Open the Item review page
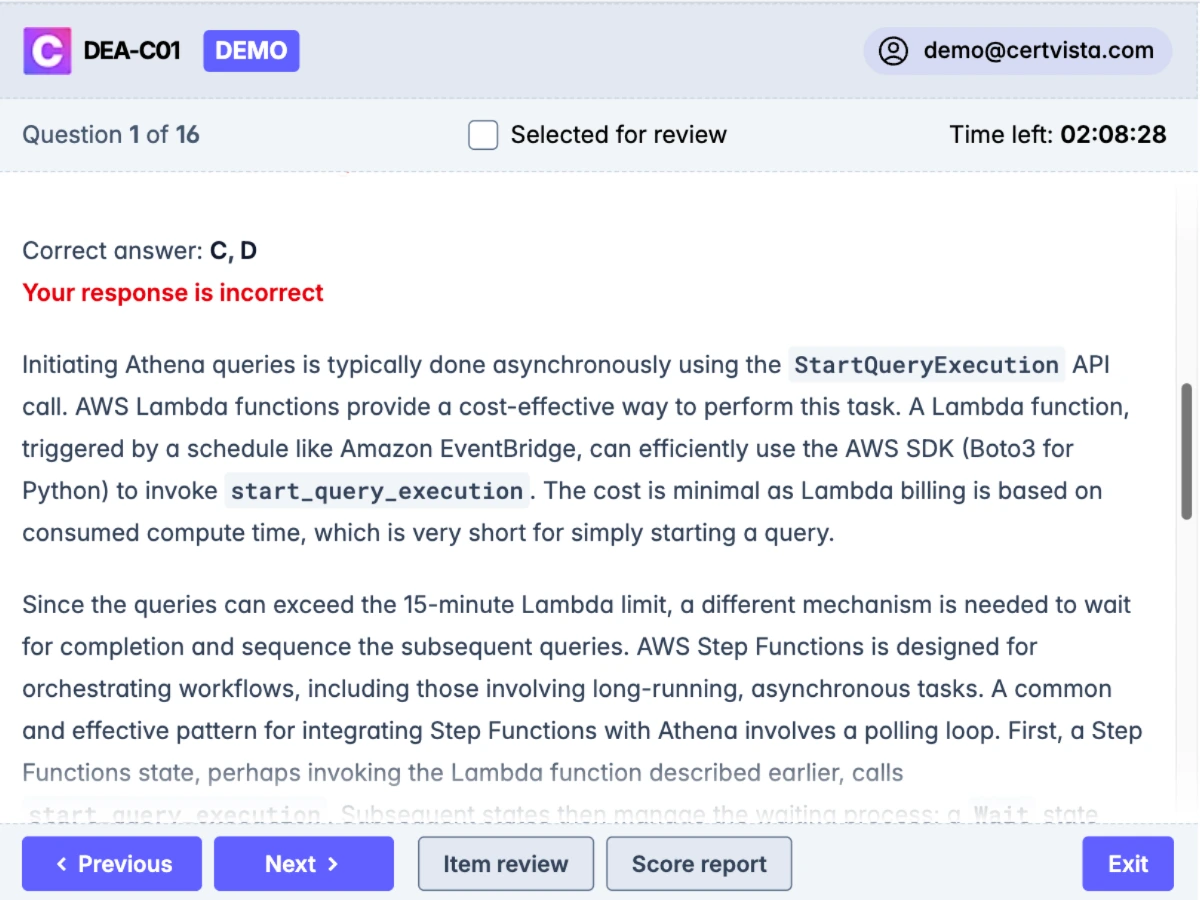This screenshot has width=1200, height=900. tap(505, 864)
